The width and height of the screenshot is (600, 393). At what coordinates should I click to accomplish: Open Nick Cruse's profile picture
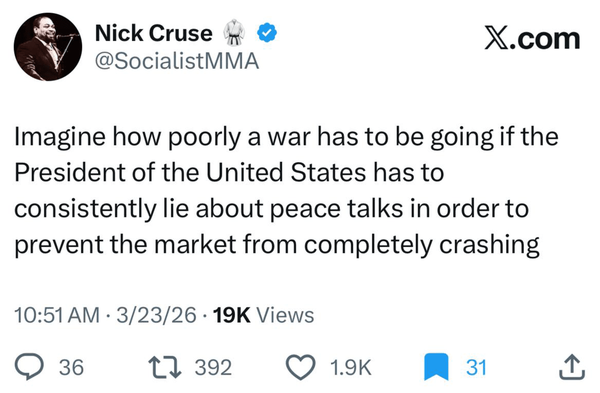click(48, 47)
